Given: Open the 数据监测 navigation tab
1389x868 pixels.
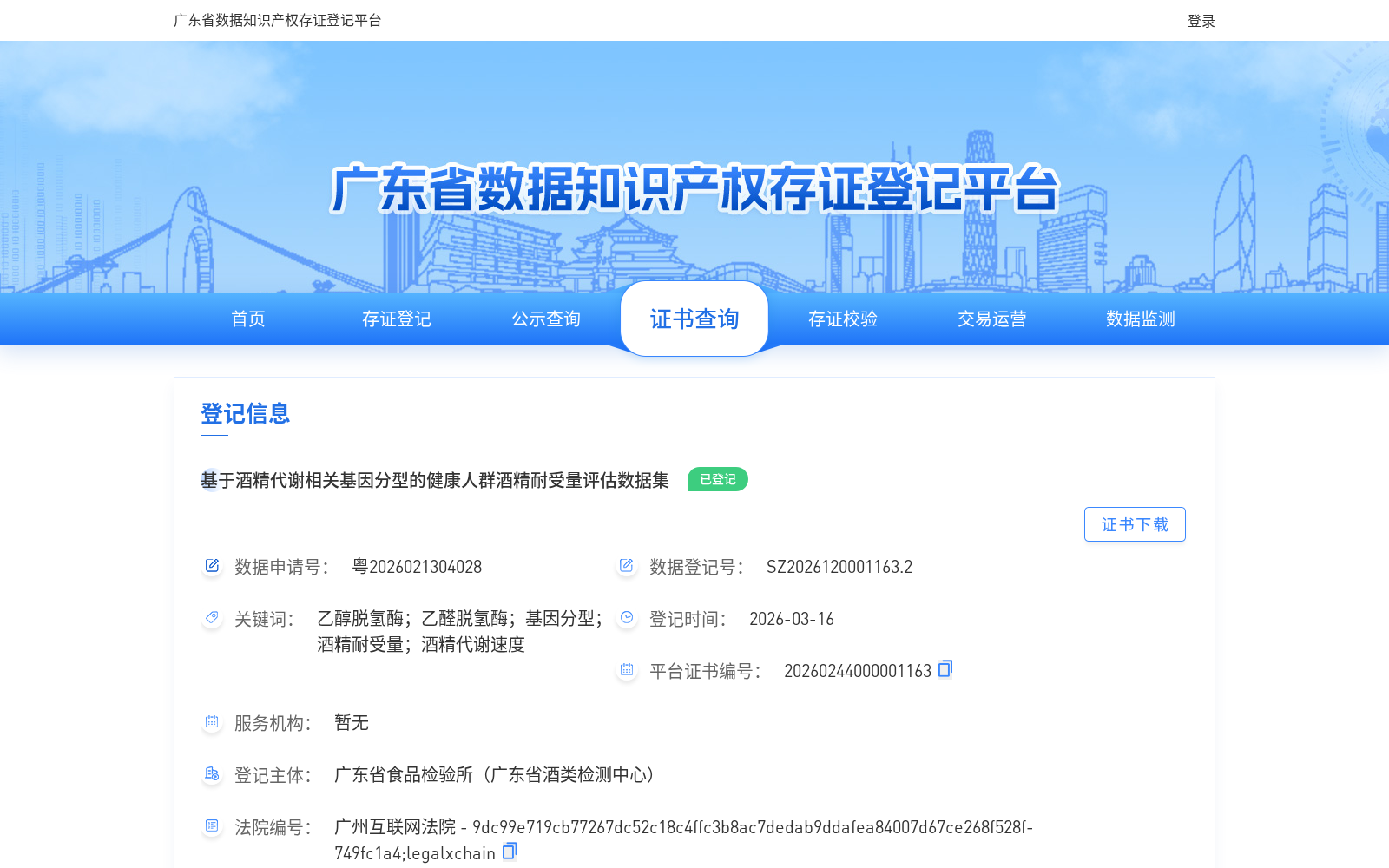Looking at the screenshot, I should [x=1141, y=319].
